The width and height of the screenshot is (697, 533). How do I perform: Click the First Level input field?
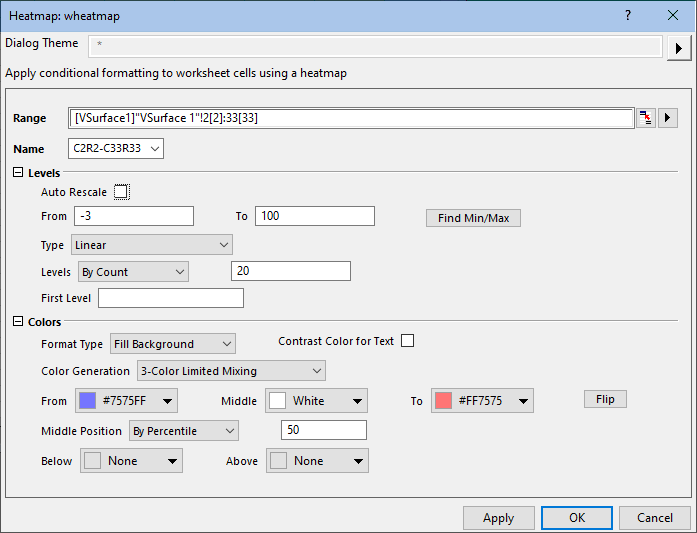coord(170,298)
